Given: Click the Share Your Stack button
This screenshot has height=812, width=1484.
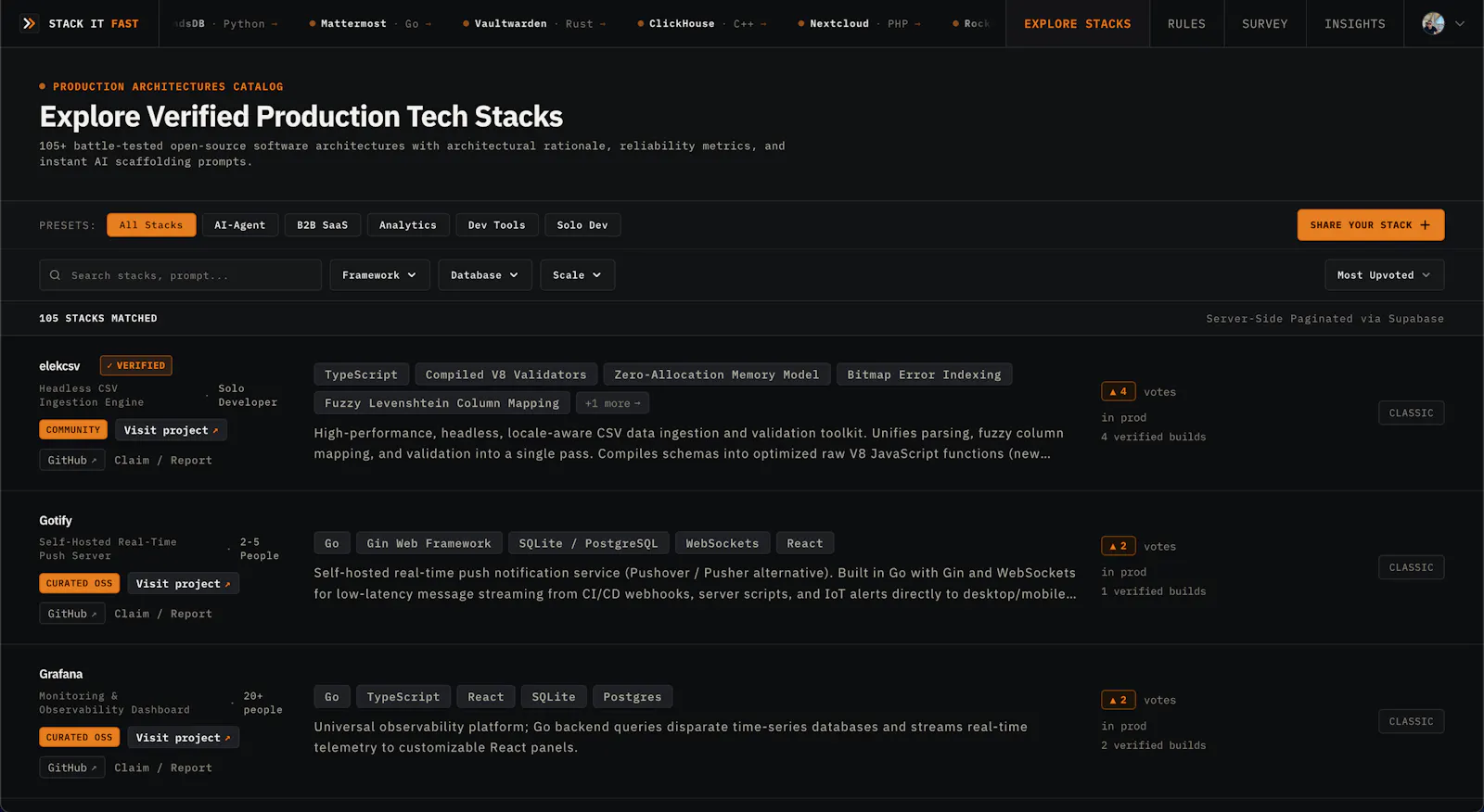Looking at the screenshot, I should 1370,225.
